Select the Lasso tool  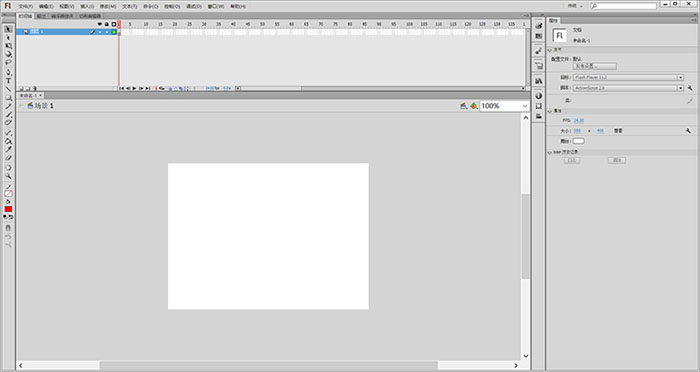pos(8,63)
